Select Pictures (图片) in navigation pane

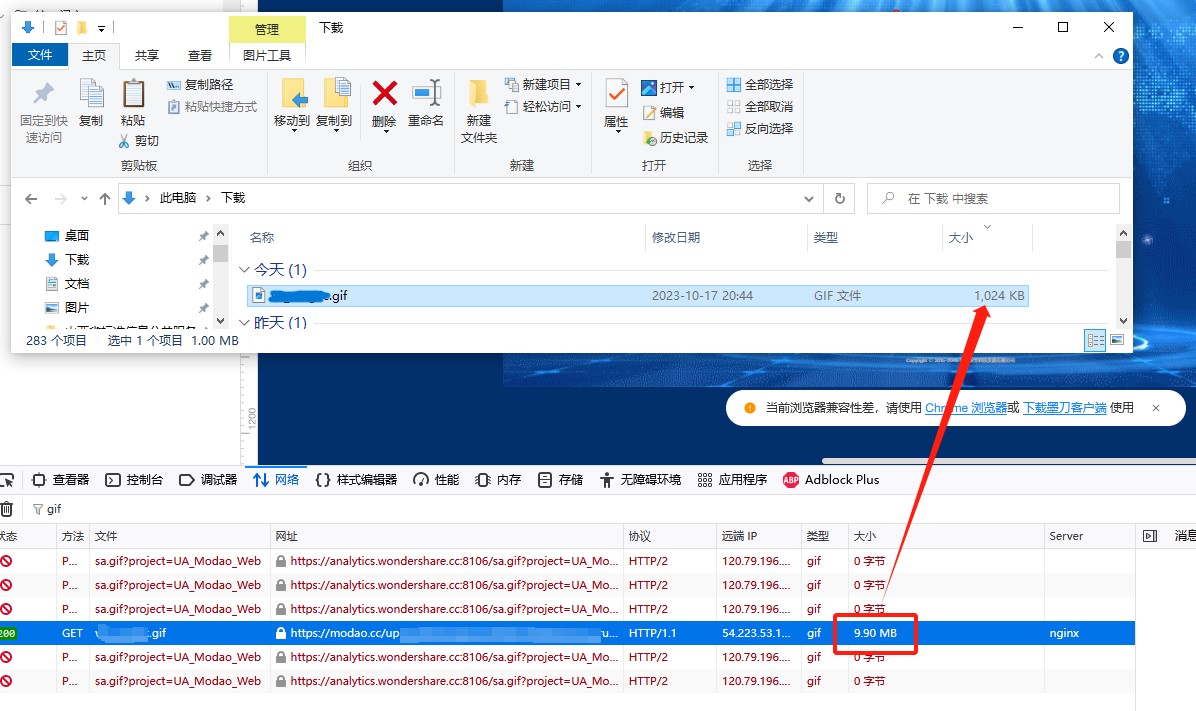[x=67, y=307]
